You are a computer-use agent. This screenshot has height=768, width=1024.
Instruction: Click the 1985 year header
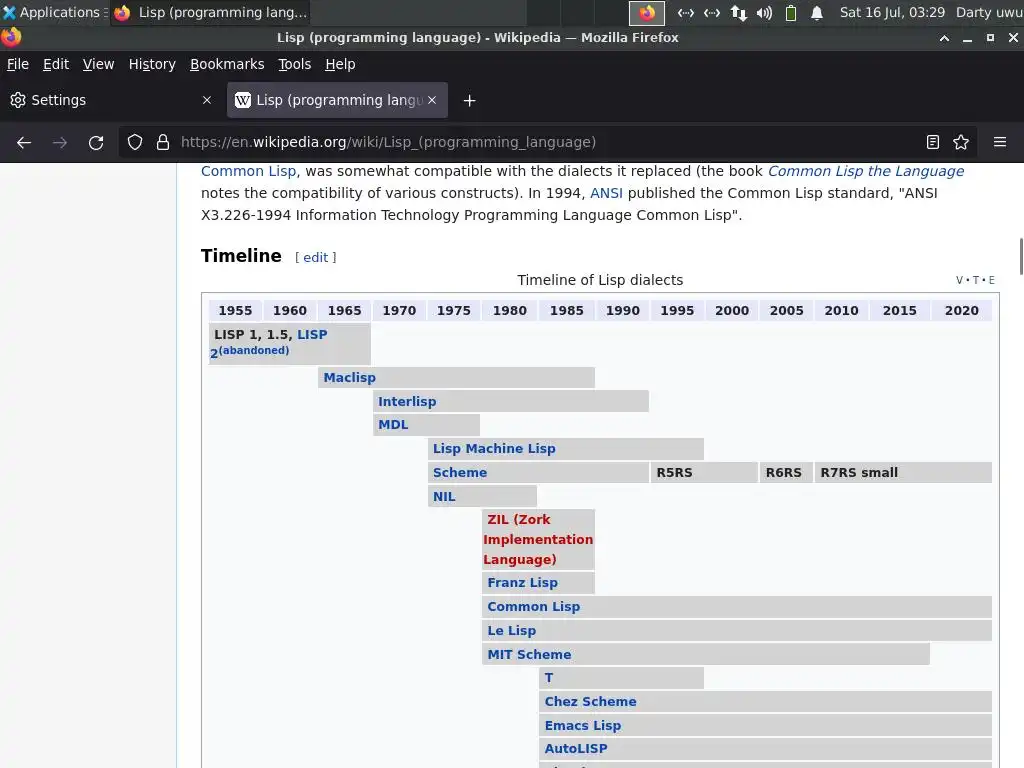pos(566,311)
